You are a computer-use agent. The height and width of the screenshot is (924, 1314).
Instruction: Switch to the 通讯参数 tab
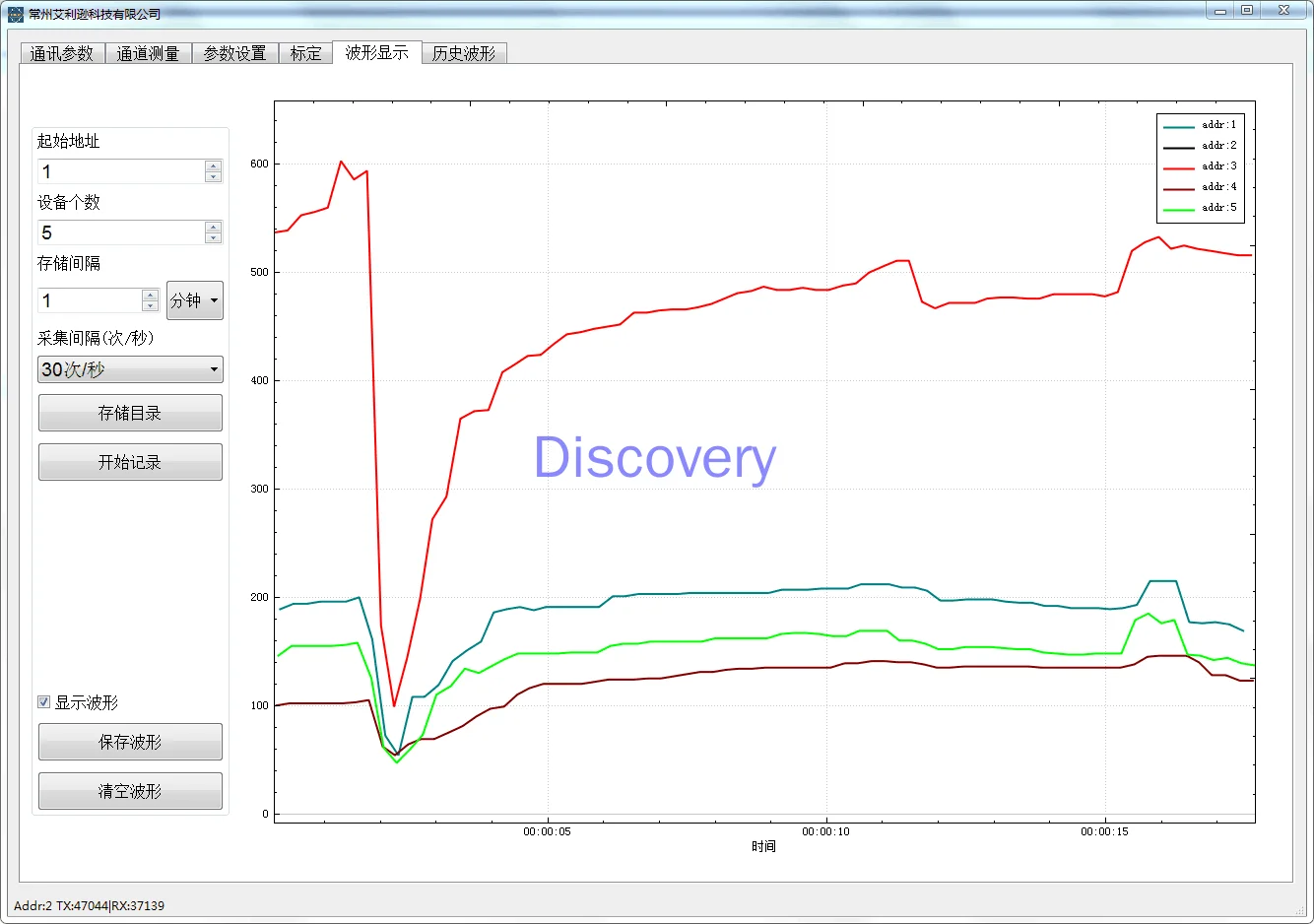pos(62,53)
